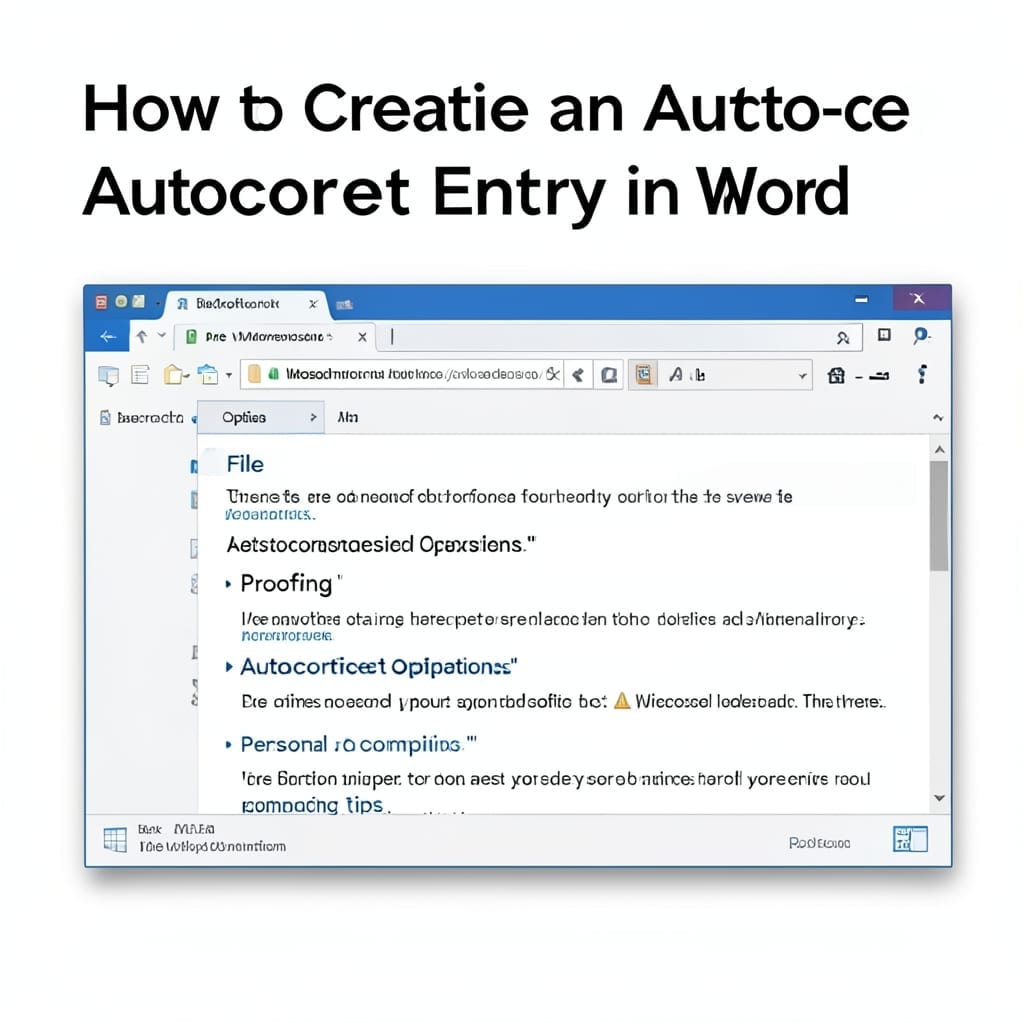Click the pale document icon in title bar
This screenshot has height=1024, width=1024.
pyautogui.click(x=138, y=301)
